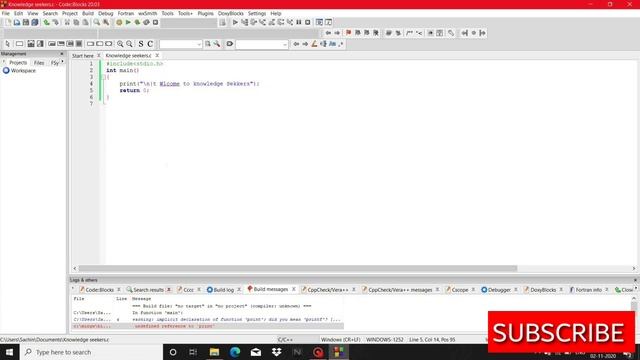Open the wxSmith menu

147,13
